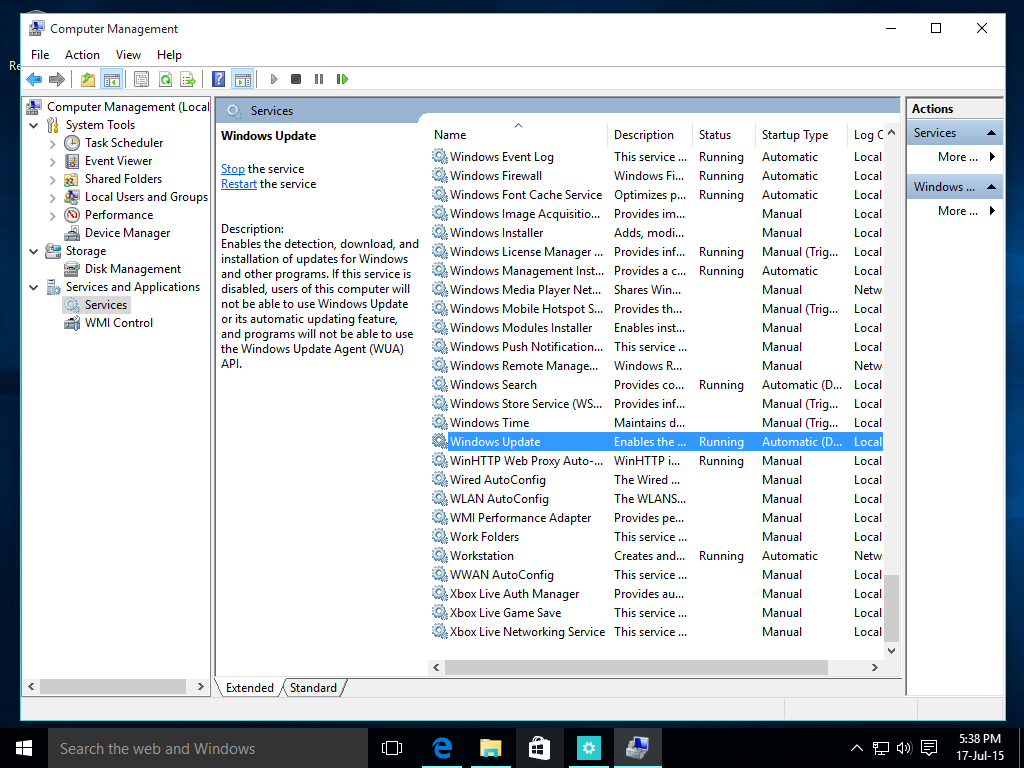Viewport: 1024px width, 768px height.
Task: Click the Properties toolbar icon
Action: (x=141, y=80)
